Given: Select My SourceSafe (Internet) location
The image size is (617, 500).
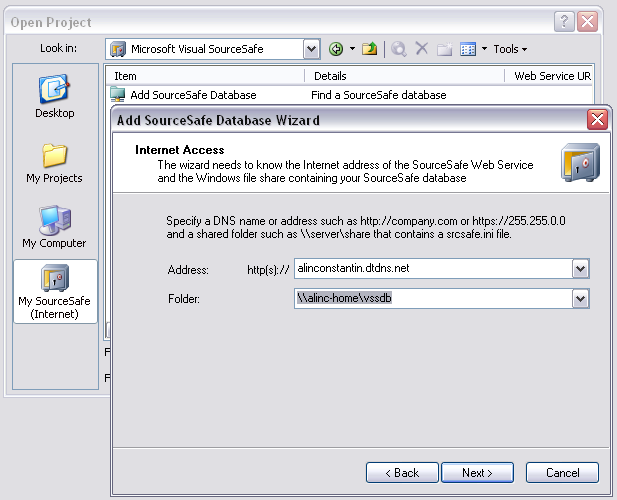Looking at the screenshot, I should point(55,292).
